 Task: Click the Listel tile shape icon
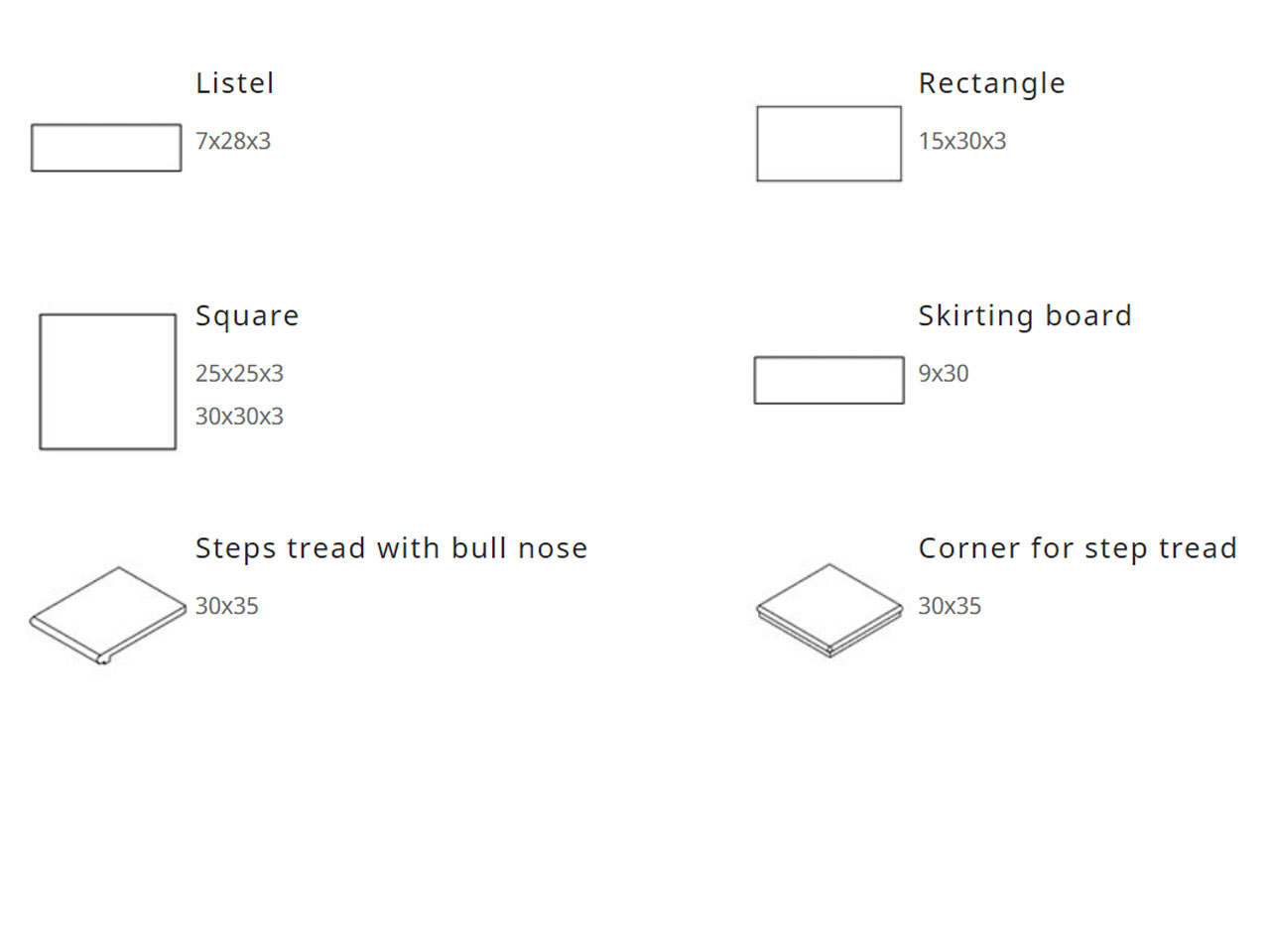106,148
